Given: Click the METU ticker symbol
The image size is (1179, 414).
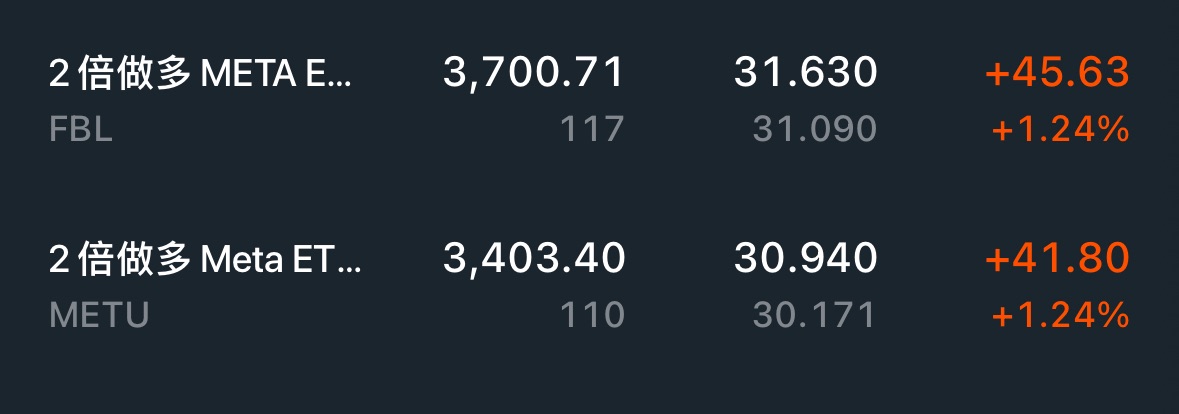Looking at the screenshot, I should [99, 316].
